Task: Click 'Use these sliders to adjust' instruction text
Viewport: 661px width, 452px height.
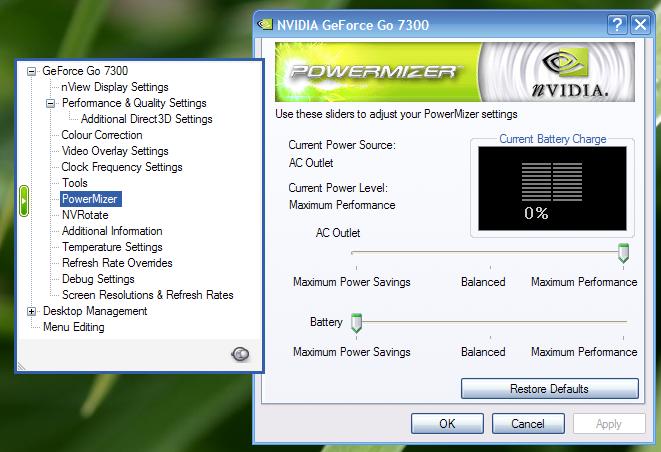Action: coord(396,114)
